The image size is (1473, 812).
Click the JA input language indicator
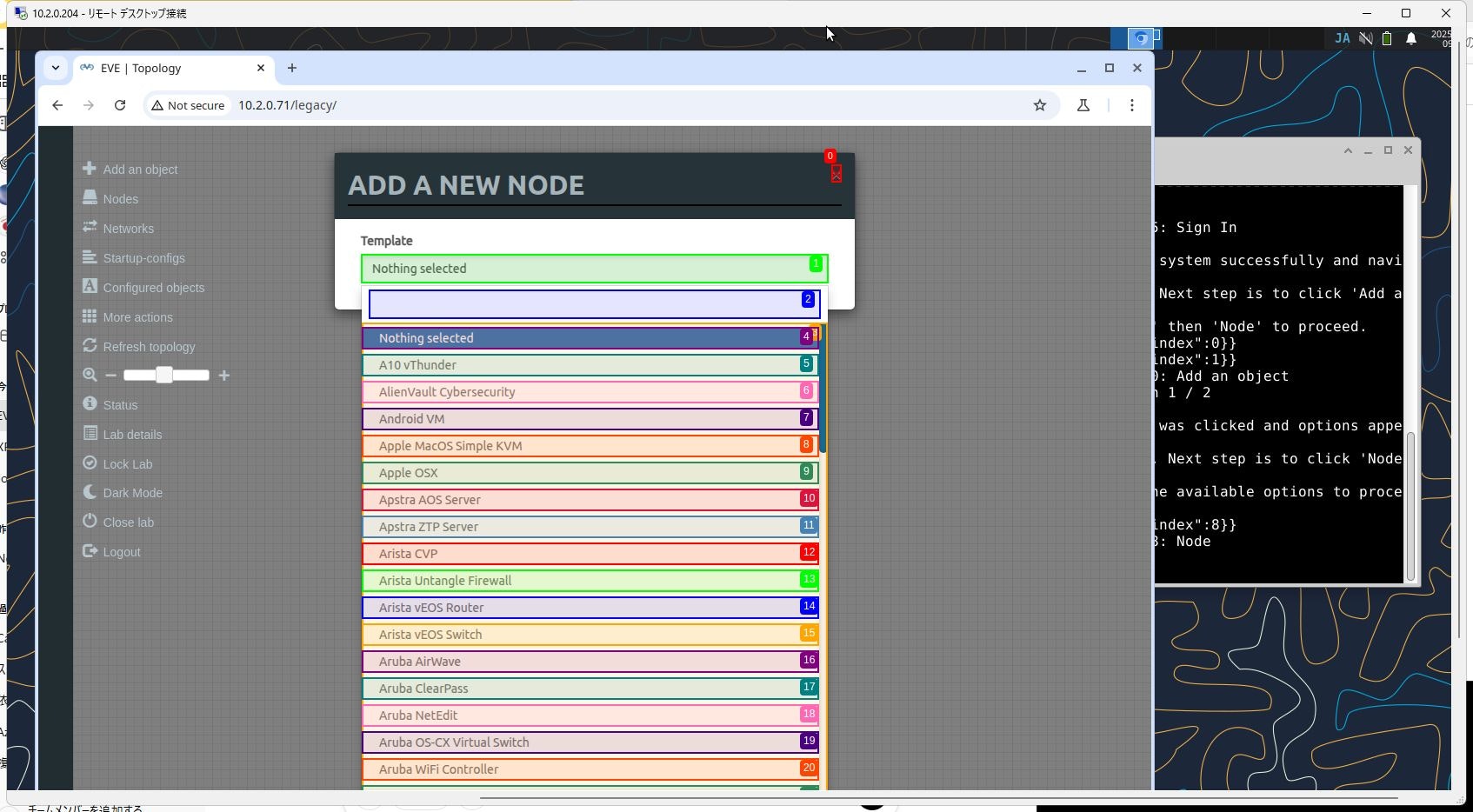point(1343,38)
